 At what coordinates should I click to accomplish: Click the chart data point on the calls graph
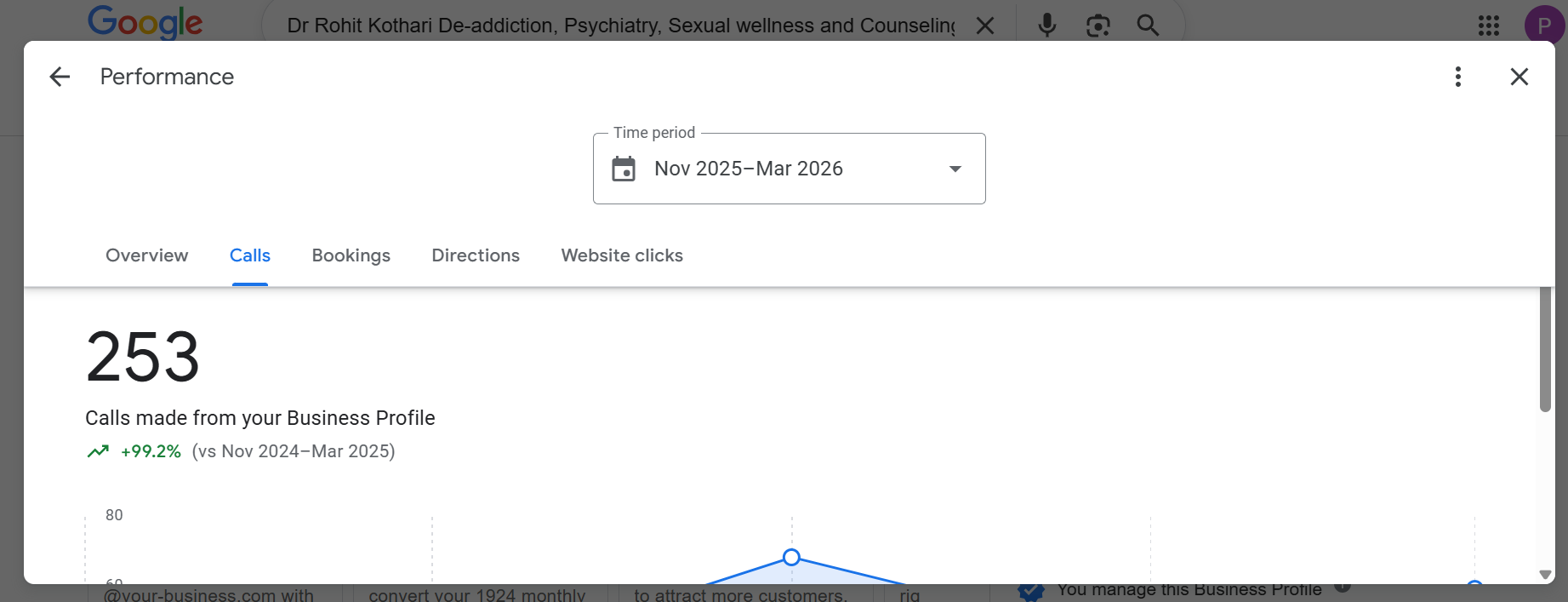(x=791, y=557)
